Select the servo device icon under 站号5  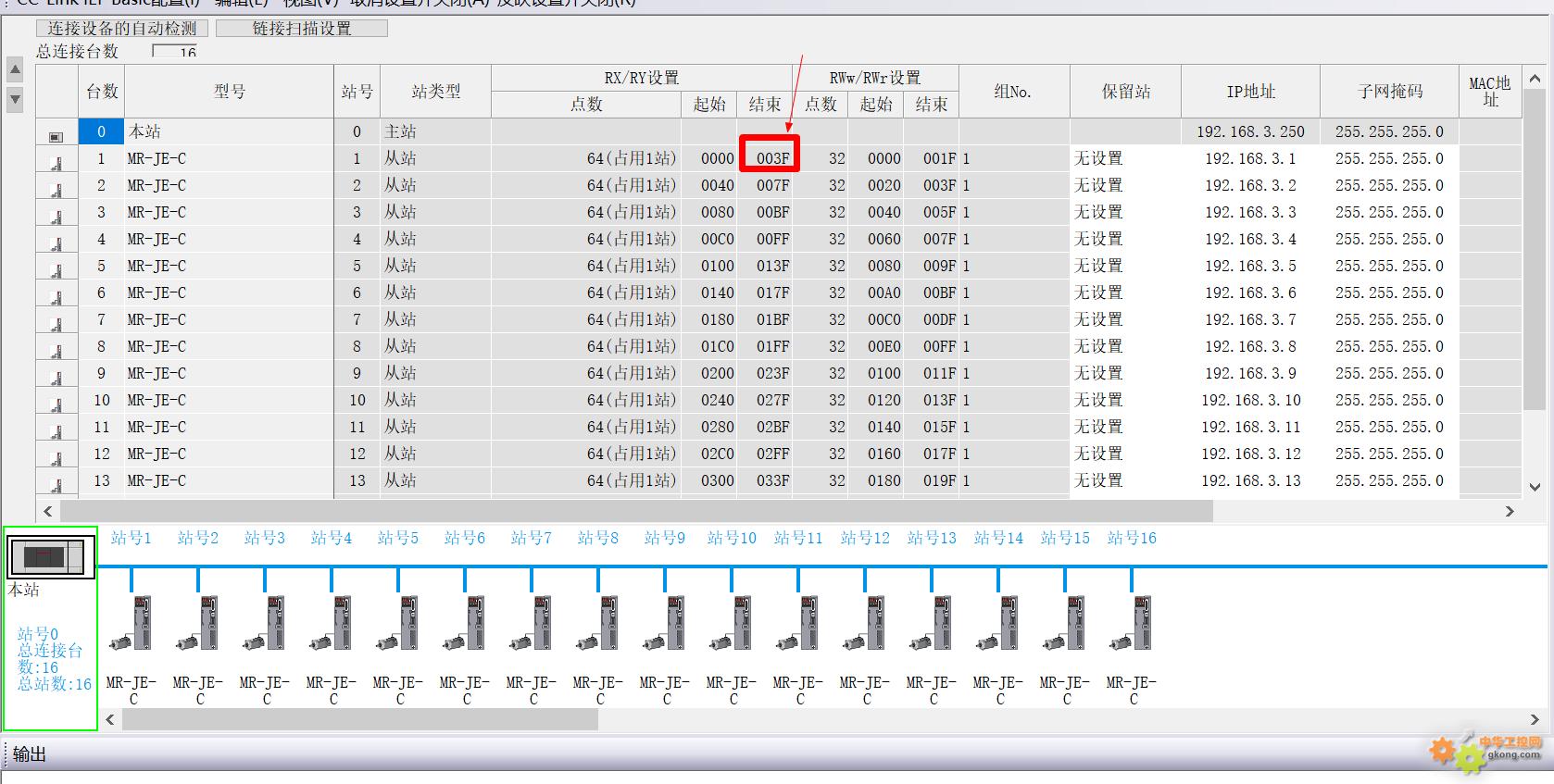click(x=398, y=624)
